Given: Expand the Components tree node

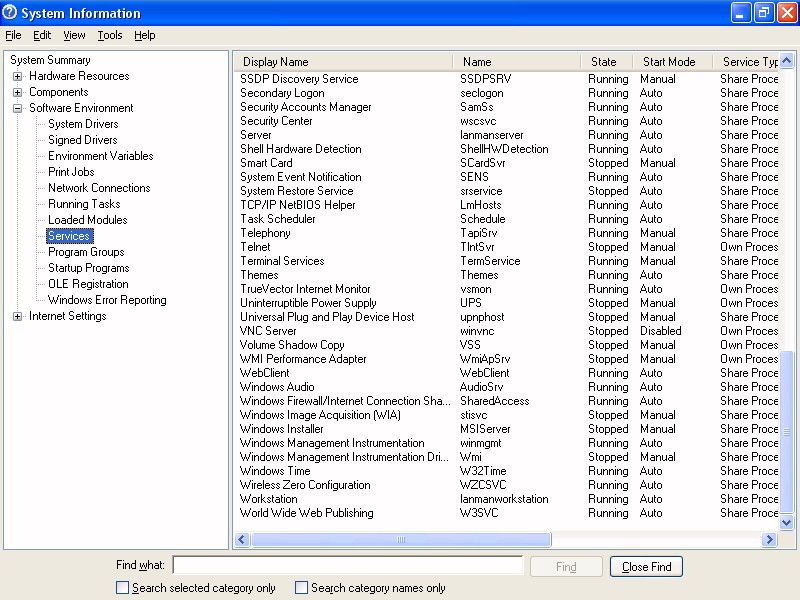Looking at the screenshot, I should [18, 93].
